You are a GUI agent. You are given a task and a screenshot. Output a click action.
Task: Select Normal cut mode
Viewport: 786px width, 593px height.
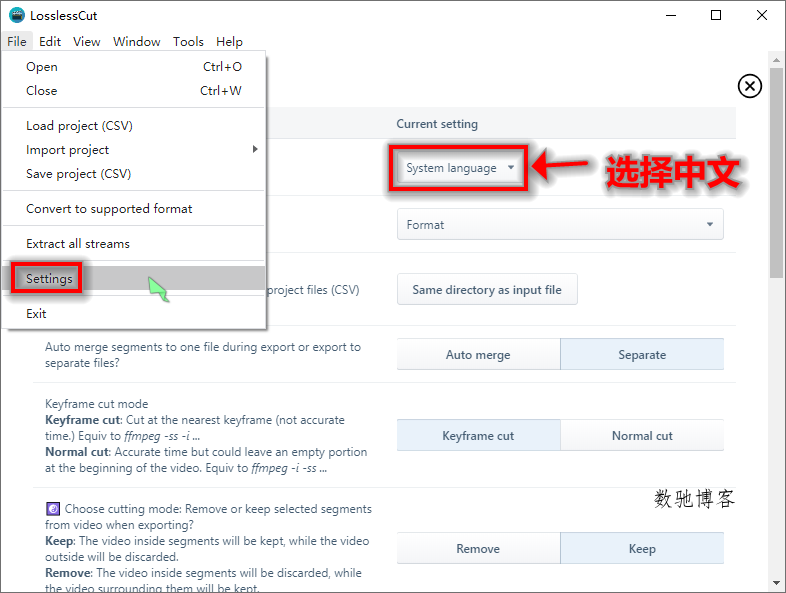(x=642, y=436)
